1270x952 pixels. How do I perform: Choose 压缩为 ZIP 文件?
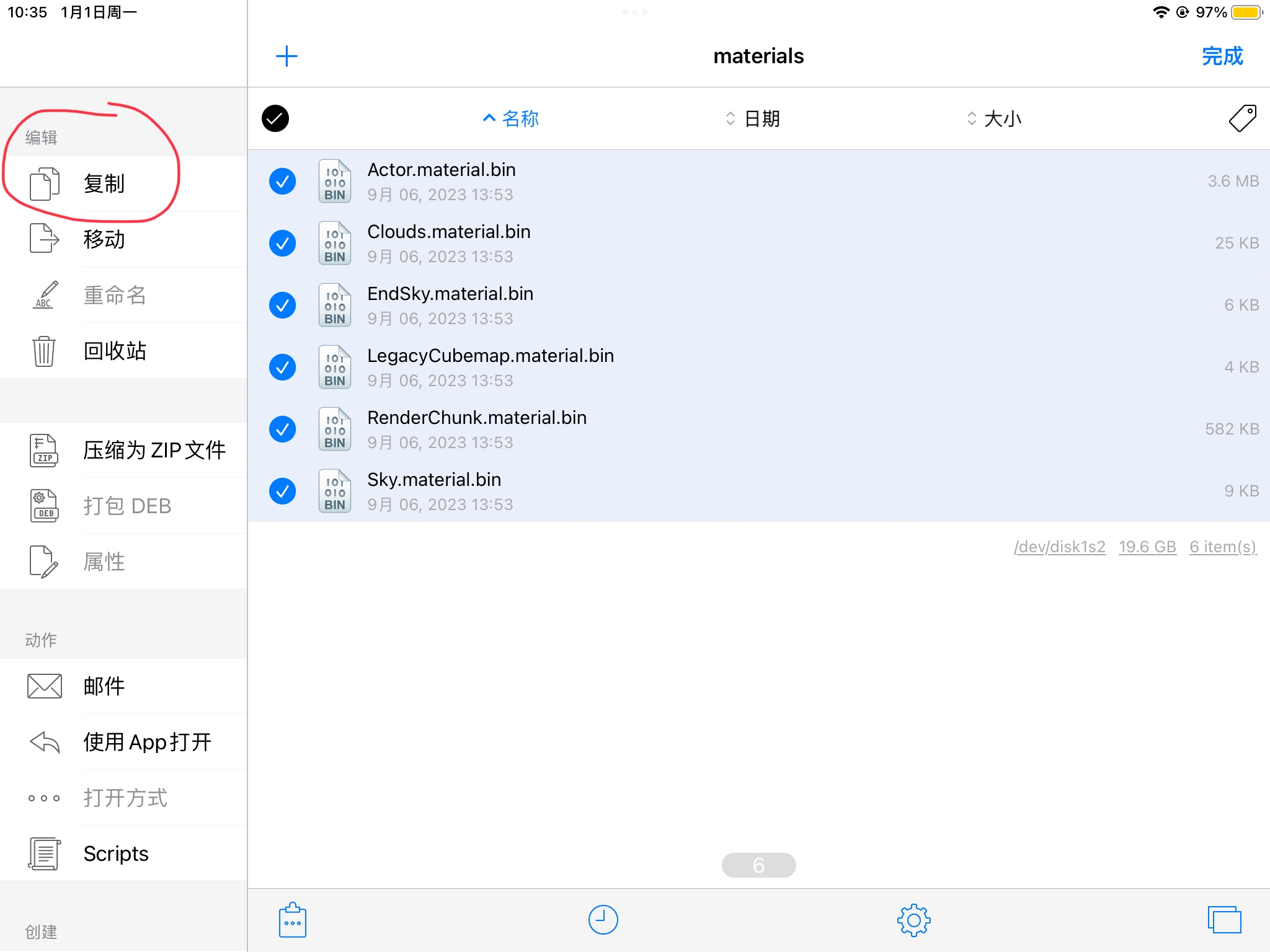[124, 450]
